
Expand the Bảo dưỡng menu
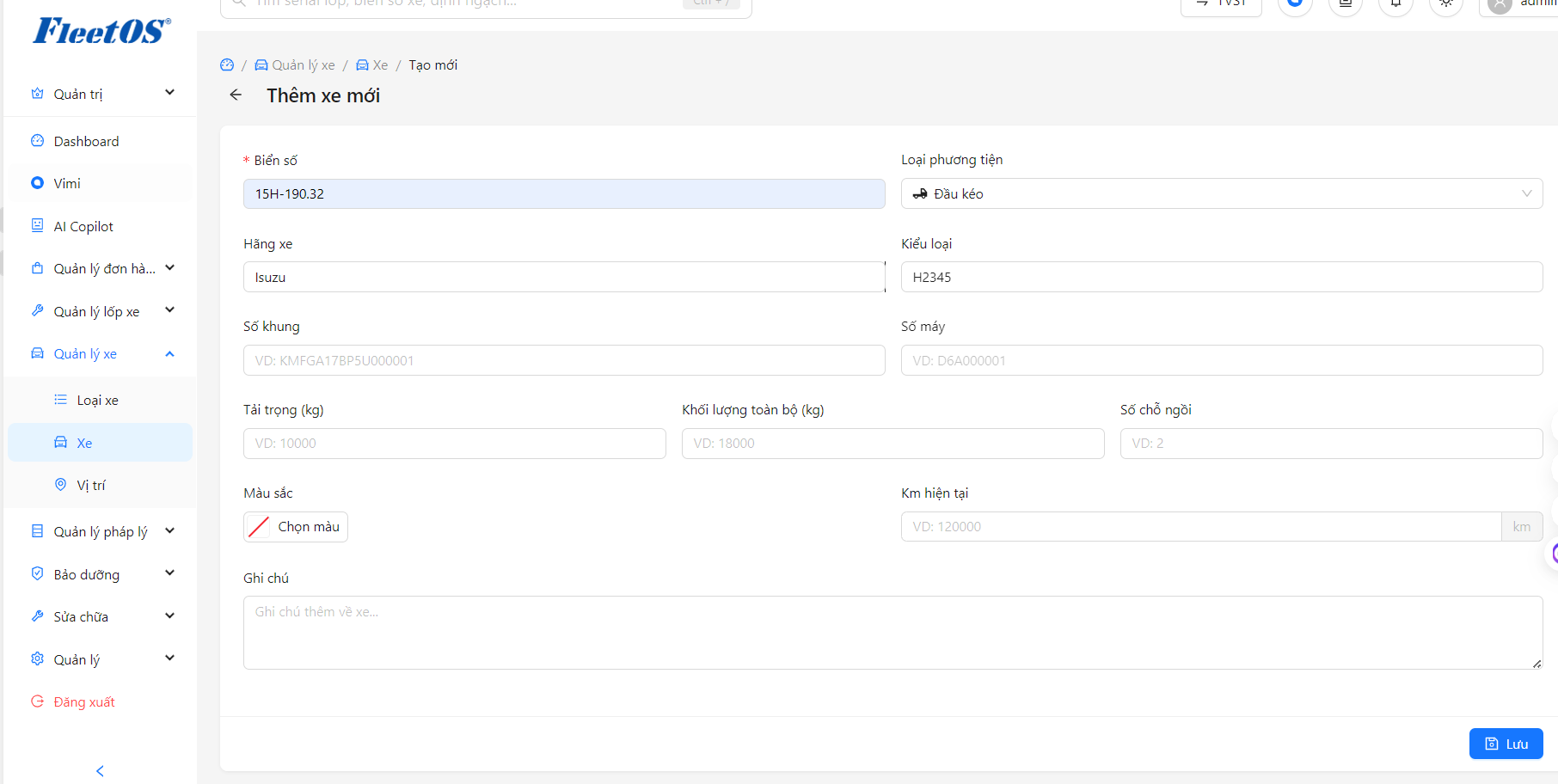click(x=100, y=574)
